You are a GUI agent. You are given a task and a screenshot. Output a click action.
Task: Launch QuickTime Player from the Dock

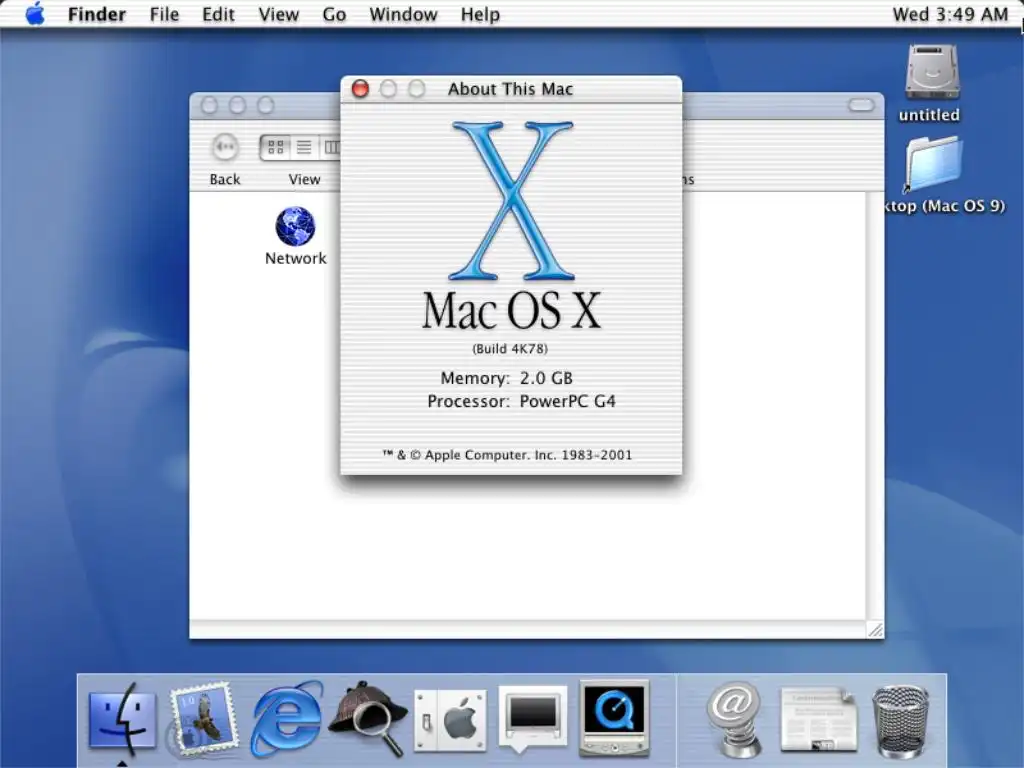tap(614, 719)
